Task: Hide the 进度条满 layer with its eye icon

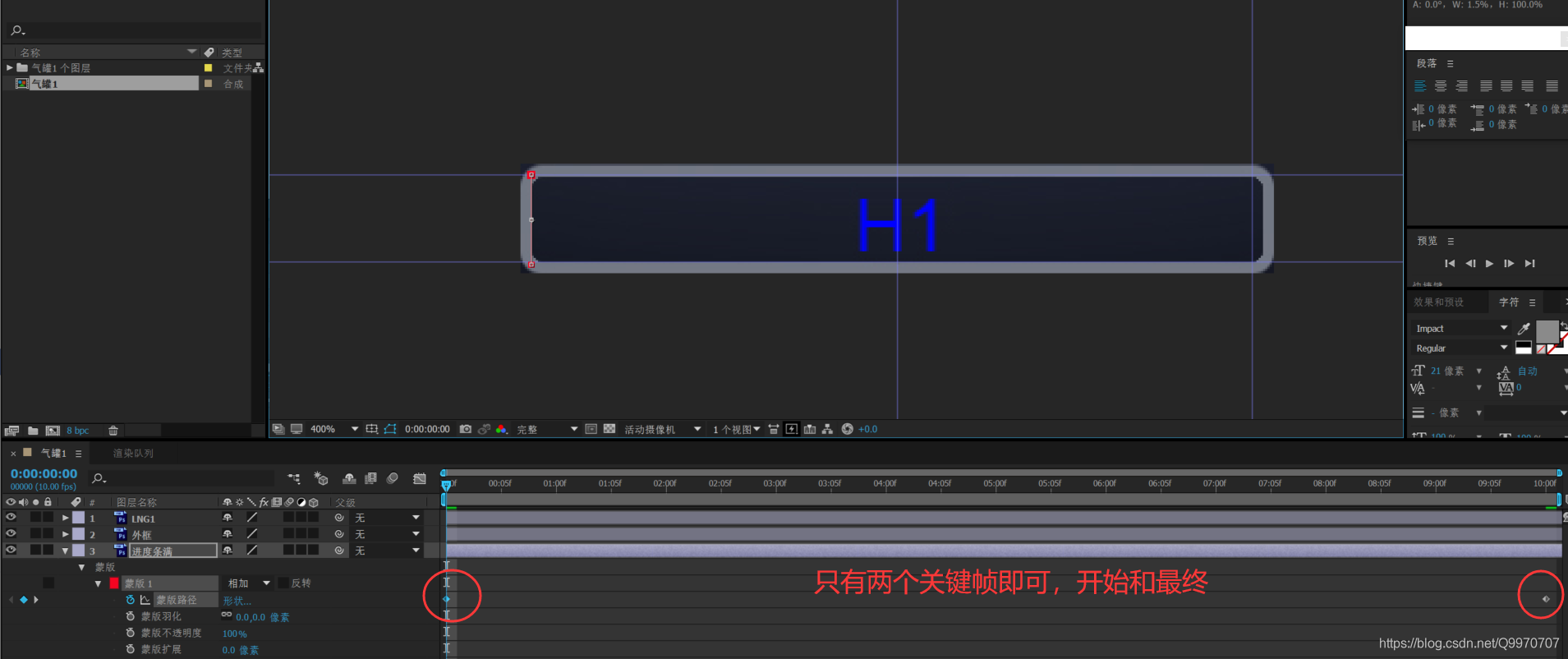Action: pyautogui.click(x=11, y=550)
